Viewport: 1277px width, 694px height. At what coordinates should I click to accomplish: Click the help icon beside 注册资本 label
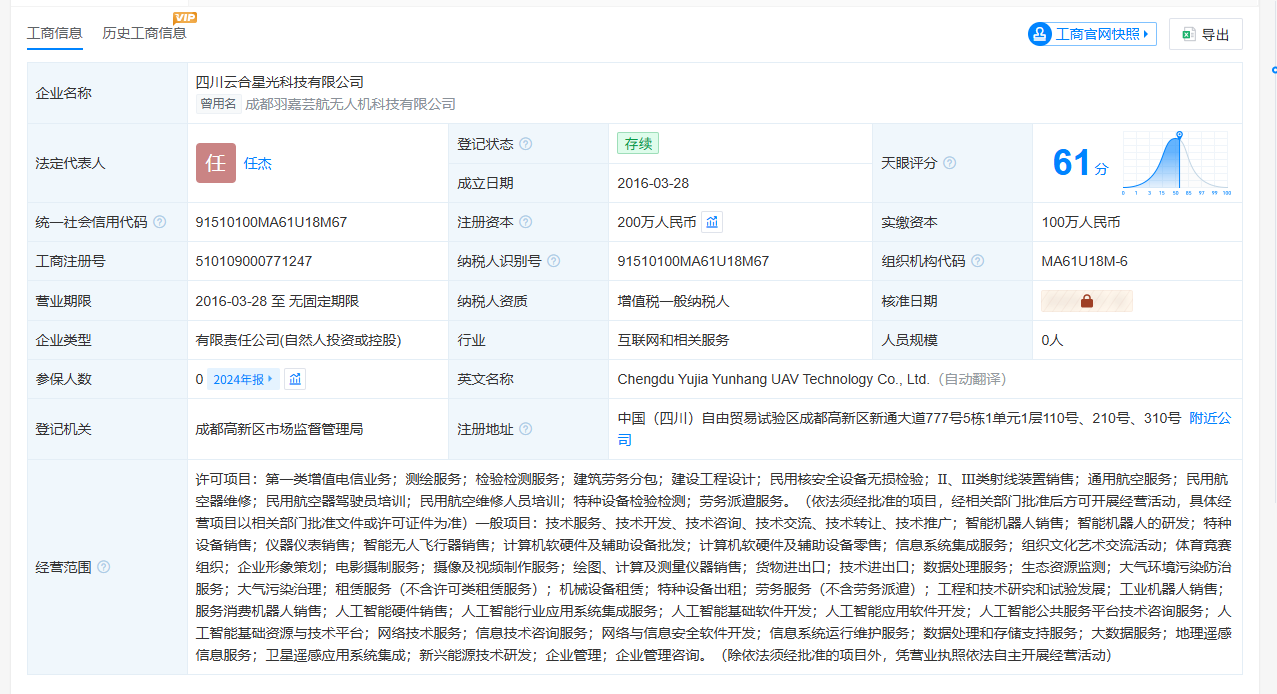(x=526, y=222)
